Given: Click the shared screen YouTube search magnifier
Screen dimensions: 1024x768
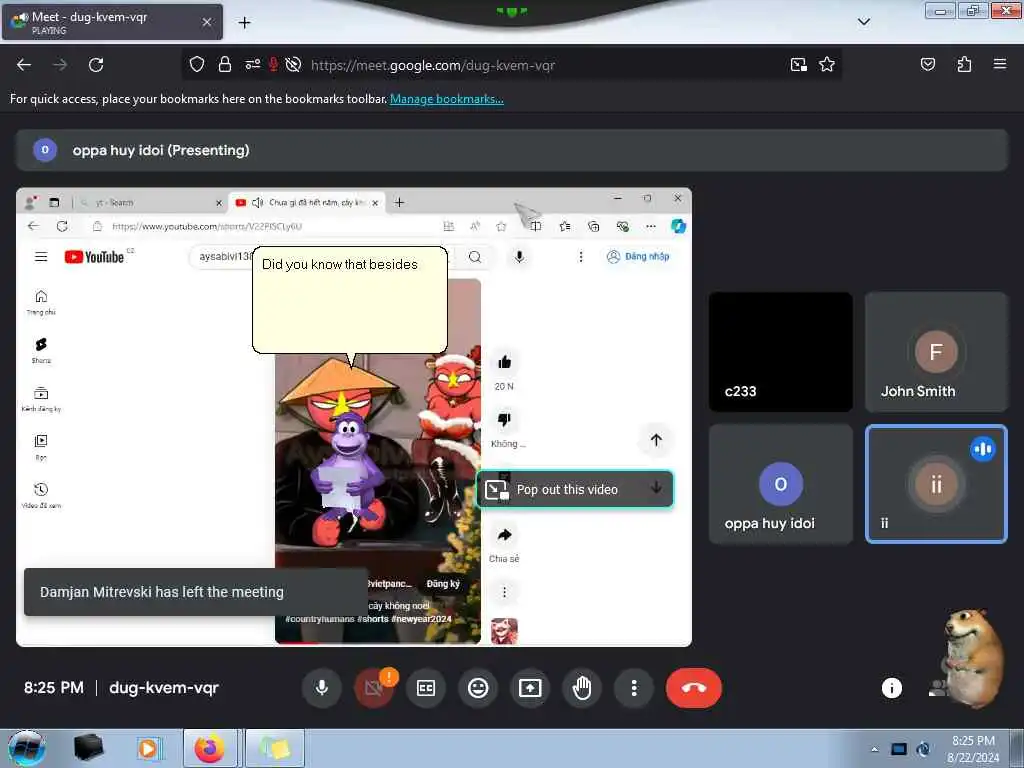Looking at the screenshot, I should point(475,257).
